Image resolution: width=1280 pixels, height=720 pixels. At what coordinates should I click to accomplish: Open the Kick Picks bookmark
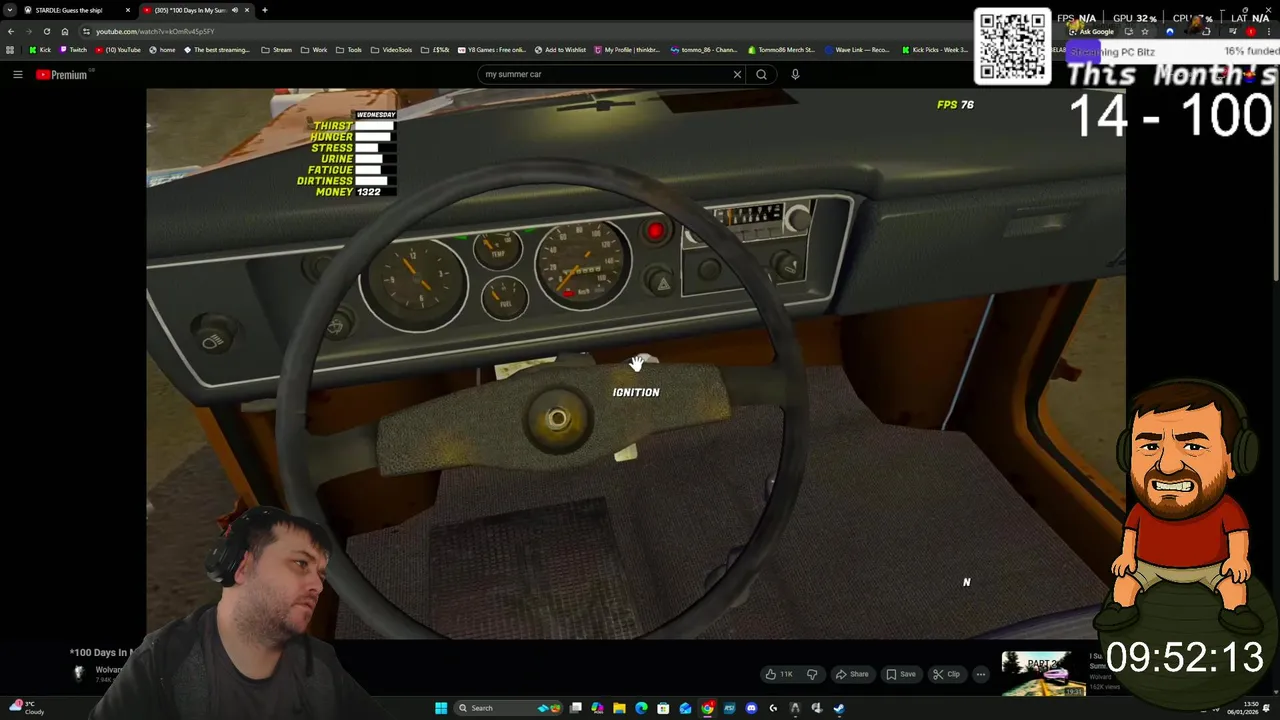[x=935, y=50]
